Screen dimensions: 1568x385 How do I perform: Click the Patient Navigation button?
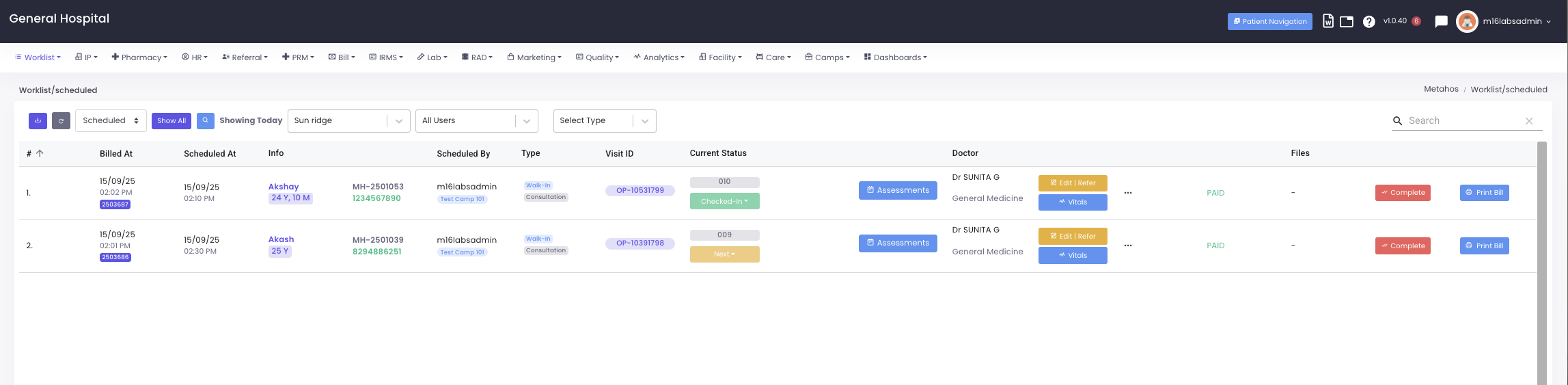pos(1269,21)
